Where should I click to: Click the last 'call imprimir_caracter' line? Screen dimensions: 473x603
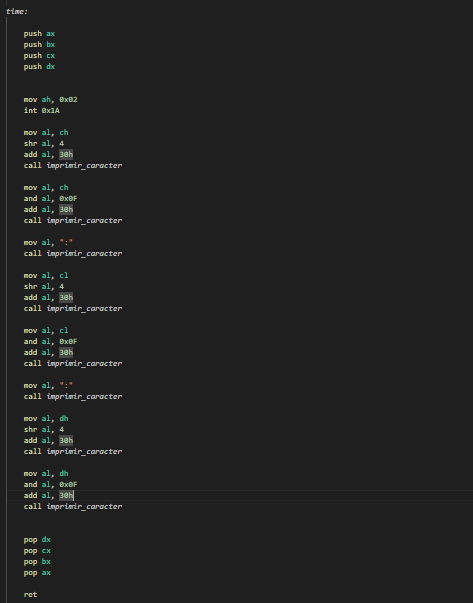[73, 507]
